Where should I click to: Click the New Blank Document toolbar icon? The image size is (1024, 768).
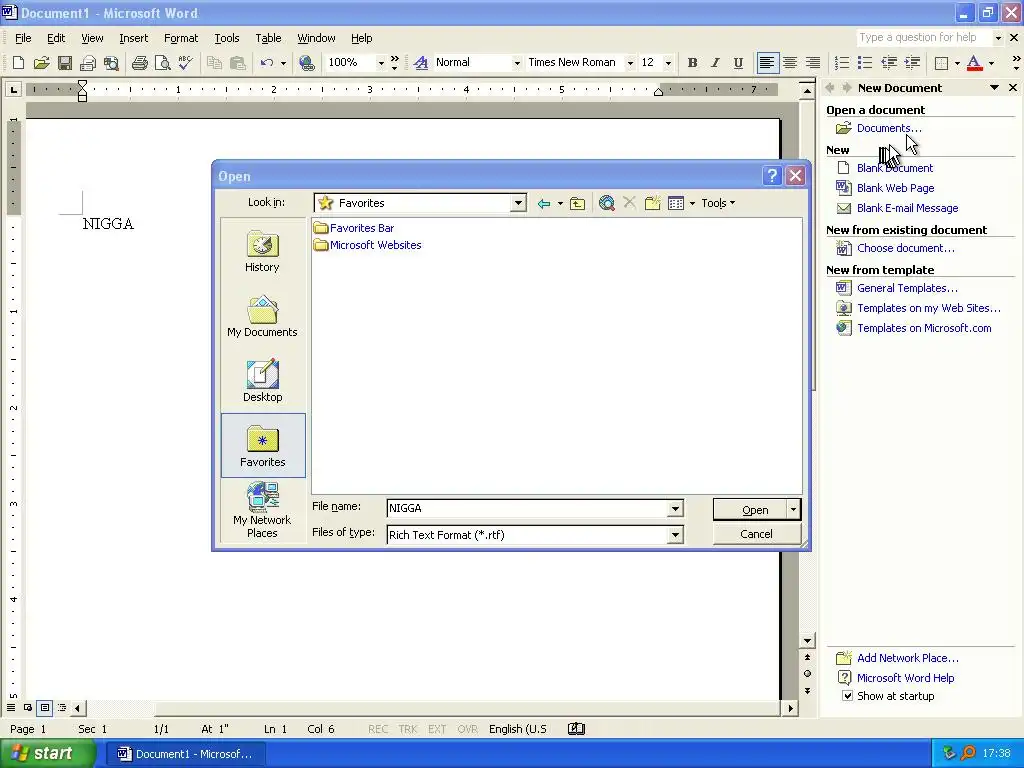pyautogui.click(x=18, y=63)
